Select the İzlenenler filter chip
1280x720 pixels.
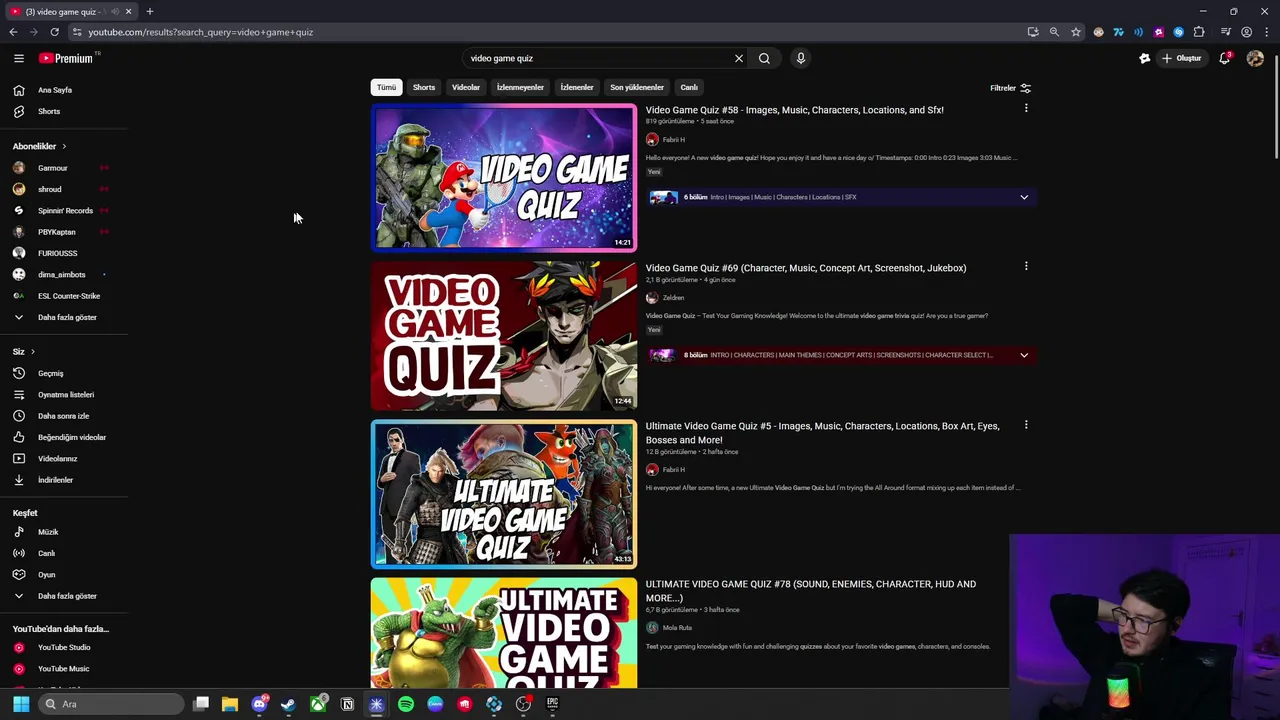(577, 87)
